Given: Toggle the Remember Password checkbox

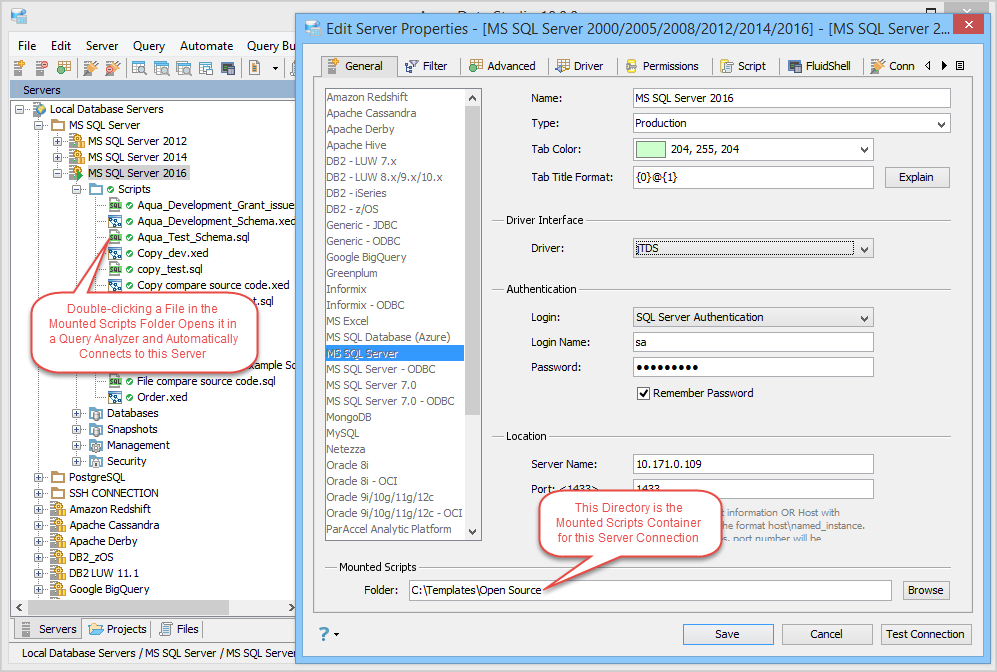Looking at the screenshot, I should [x=643, y=394].
